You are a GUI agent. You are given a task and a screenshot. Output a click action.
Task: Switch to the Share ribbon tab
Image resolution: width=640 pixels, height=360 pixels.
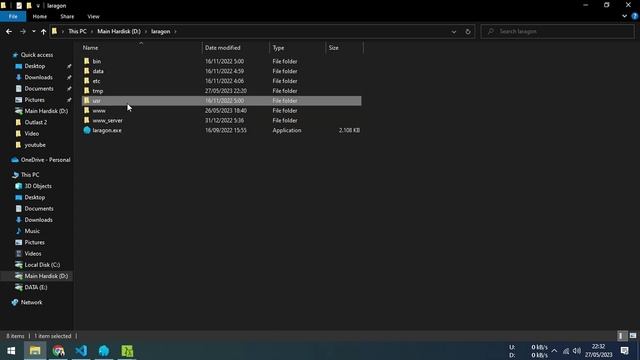[x=67, y=16]
